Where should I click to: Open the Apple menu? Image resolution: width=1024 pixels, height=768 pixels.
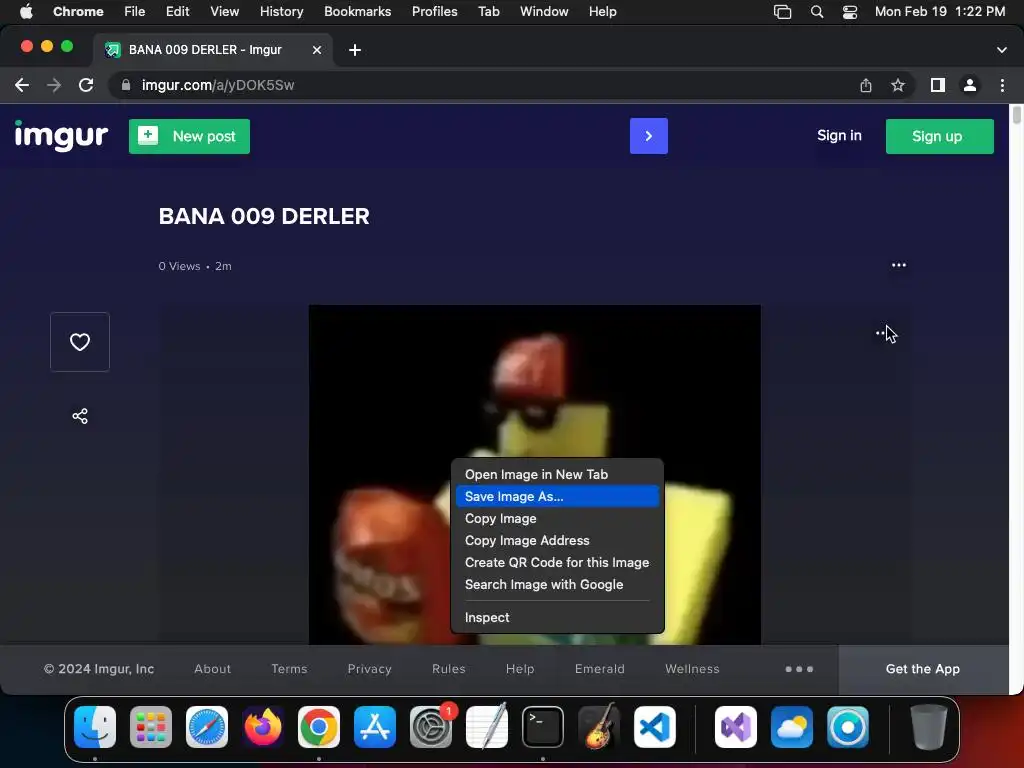tap(26, 11)
